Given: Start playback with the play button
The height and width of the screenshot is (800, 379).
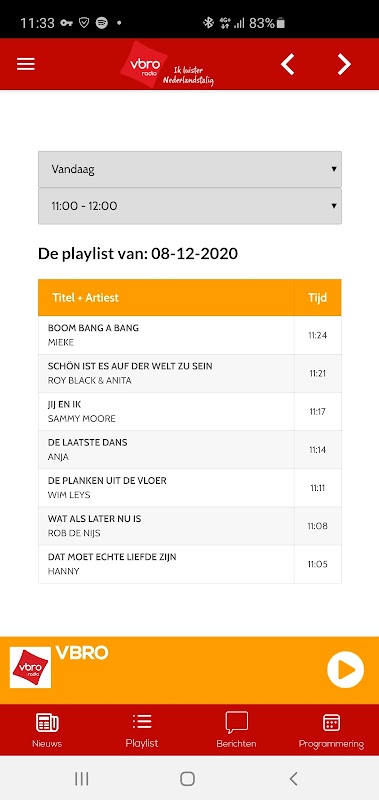Looking at the screenshot, I should [345, 669].
